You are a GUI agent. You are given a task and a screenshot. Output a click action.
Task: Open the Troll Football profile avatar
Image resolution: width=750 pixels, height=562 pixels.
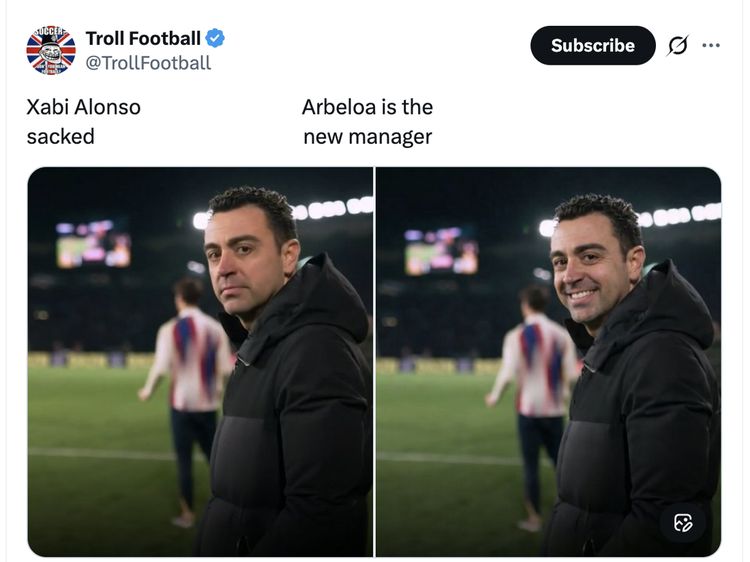[x=51, y=50]
